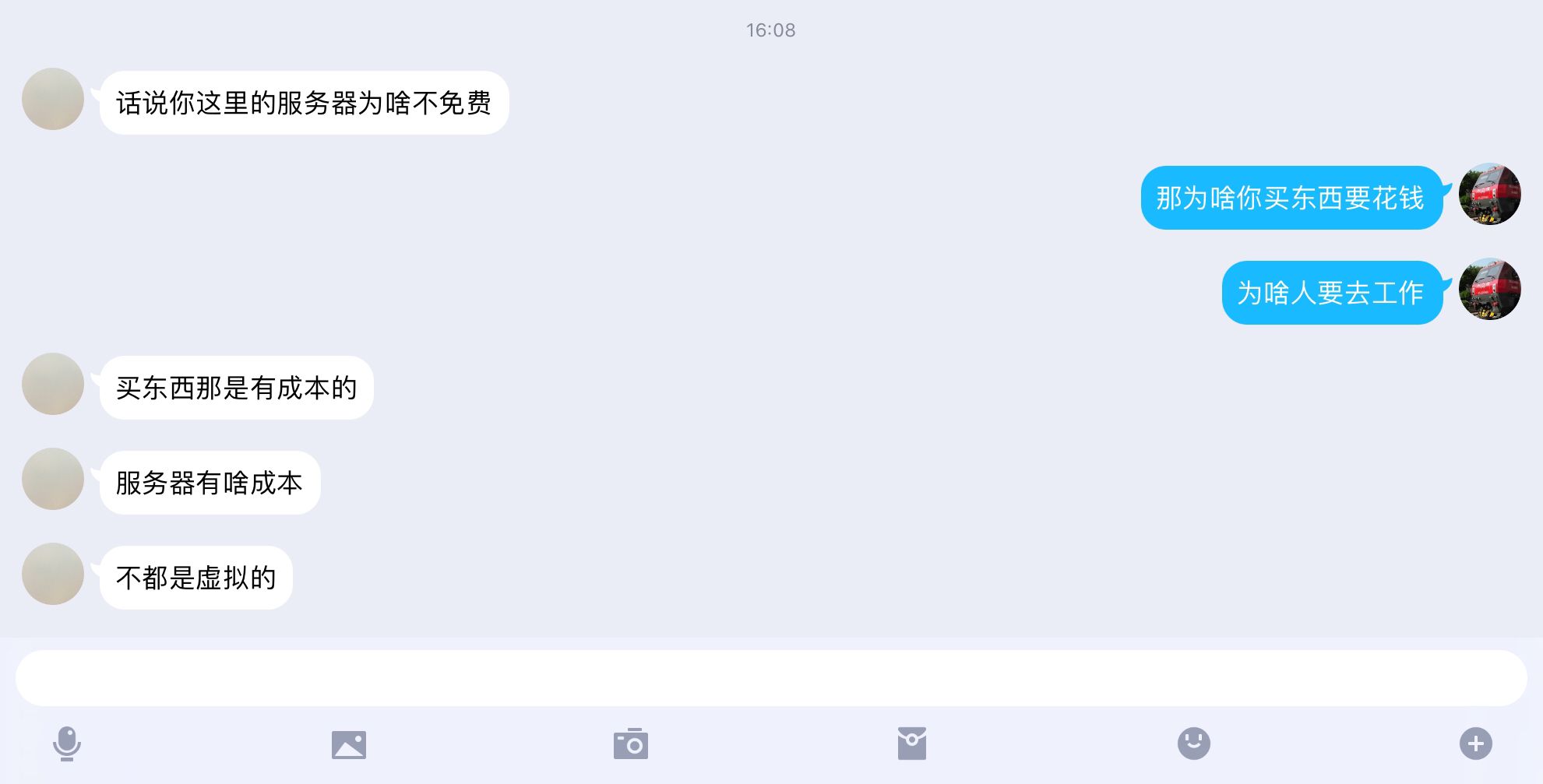The image size is (1543, 784).
Task: Select the message bubble 不都是虚拟的
Action: 196,578
